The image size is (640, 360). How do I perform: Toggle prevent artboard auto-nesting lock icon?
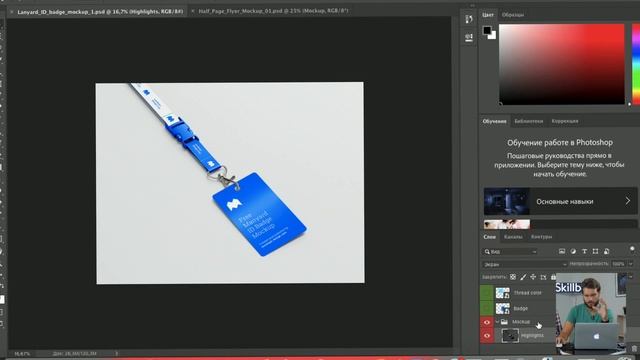(x=543, y=277)
